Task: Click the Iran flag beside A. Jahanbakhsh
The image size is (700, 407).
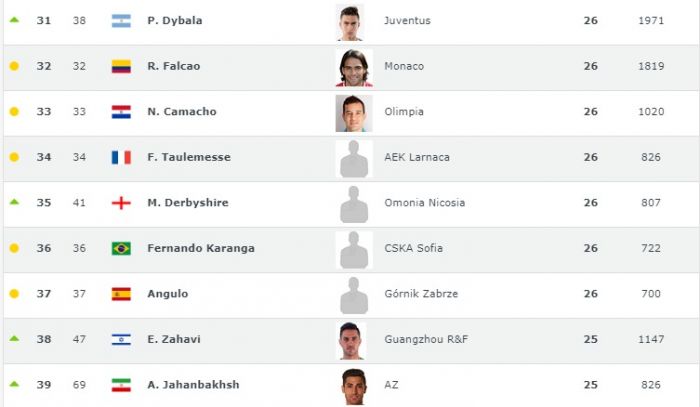Action: click(x=121, y=385)
